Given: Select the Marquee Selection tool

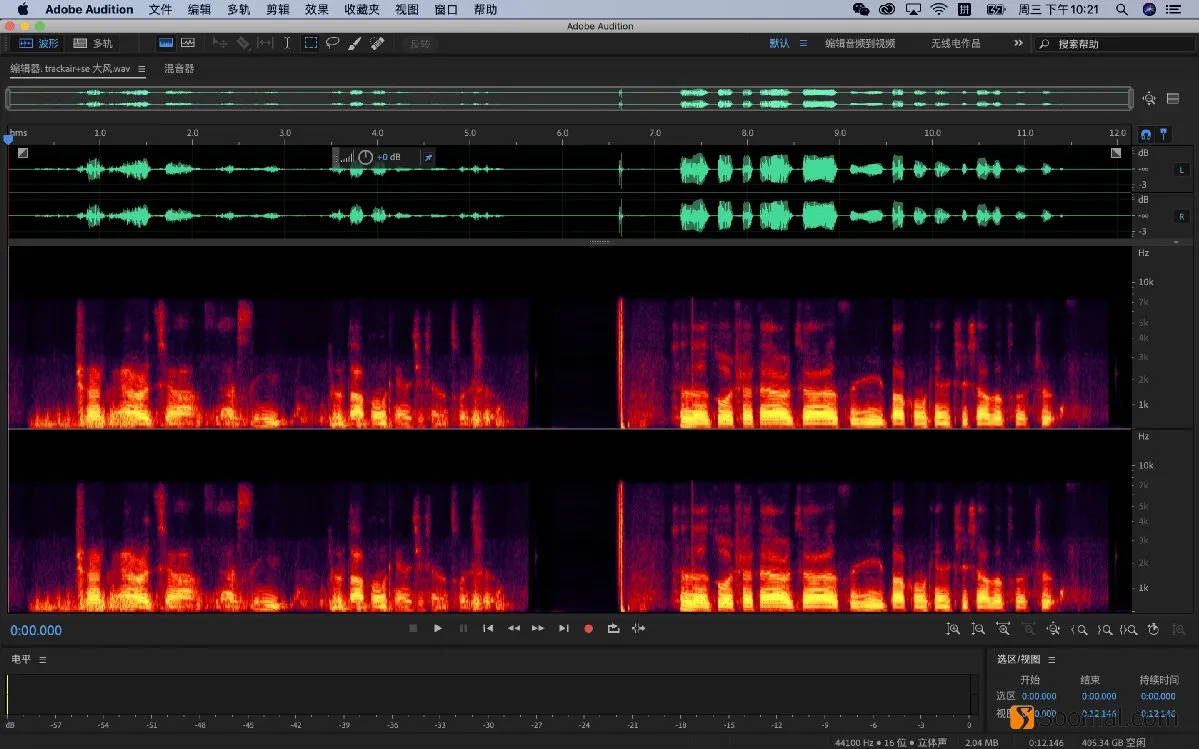Looking at the screenshot, I should pos(310,44).
